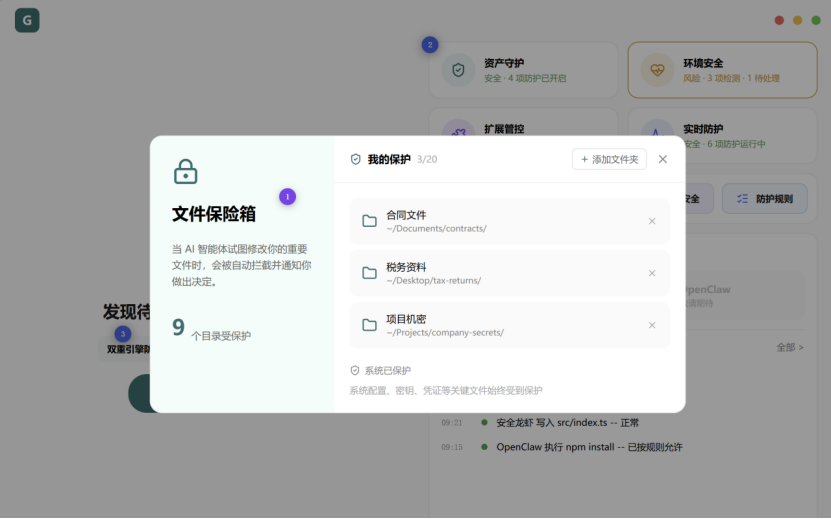Click the shield icon in 资产守护 card
This screenshot has width=831, height=519.
pyautogui.click(x=458, y=70)
